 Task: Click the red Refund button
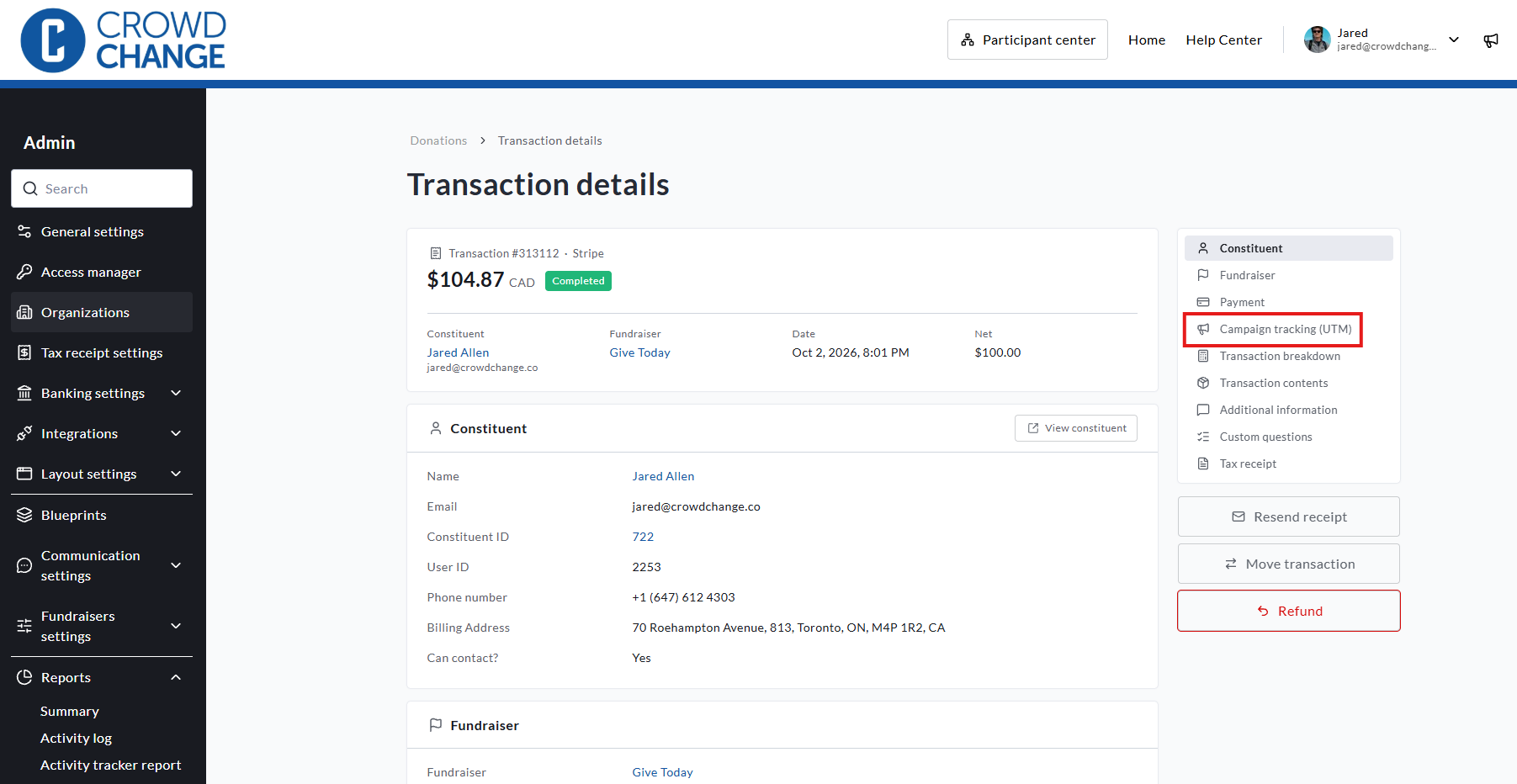[1288, 611]
